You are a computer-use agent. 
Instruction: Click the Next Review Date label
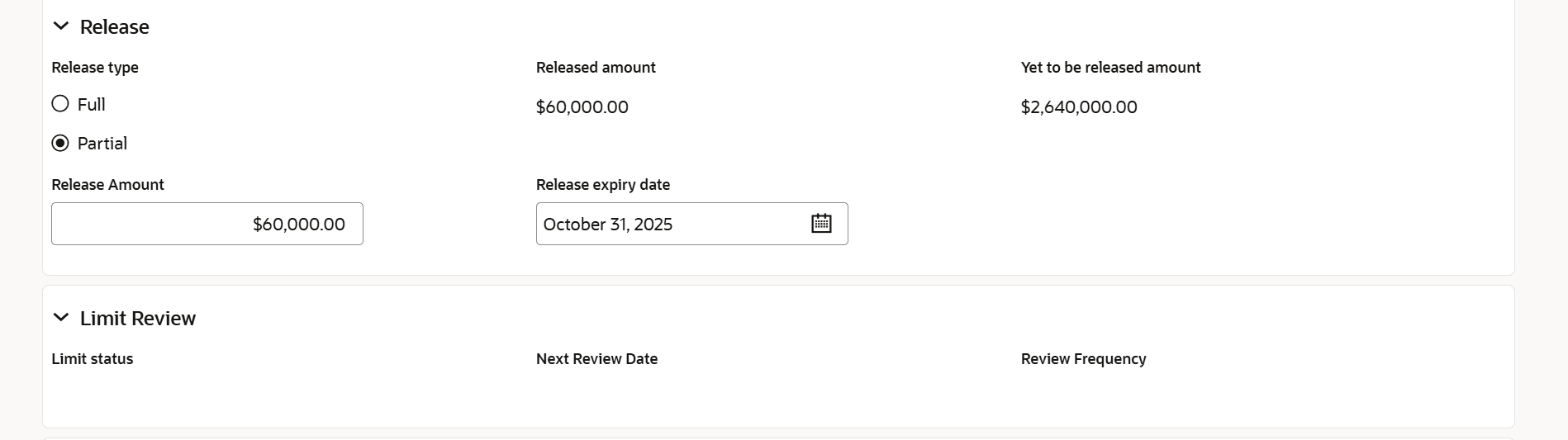tap(597, 359)
